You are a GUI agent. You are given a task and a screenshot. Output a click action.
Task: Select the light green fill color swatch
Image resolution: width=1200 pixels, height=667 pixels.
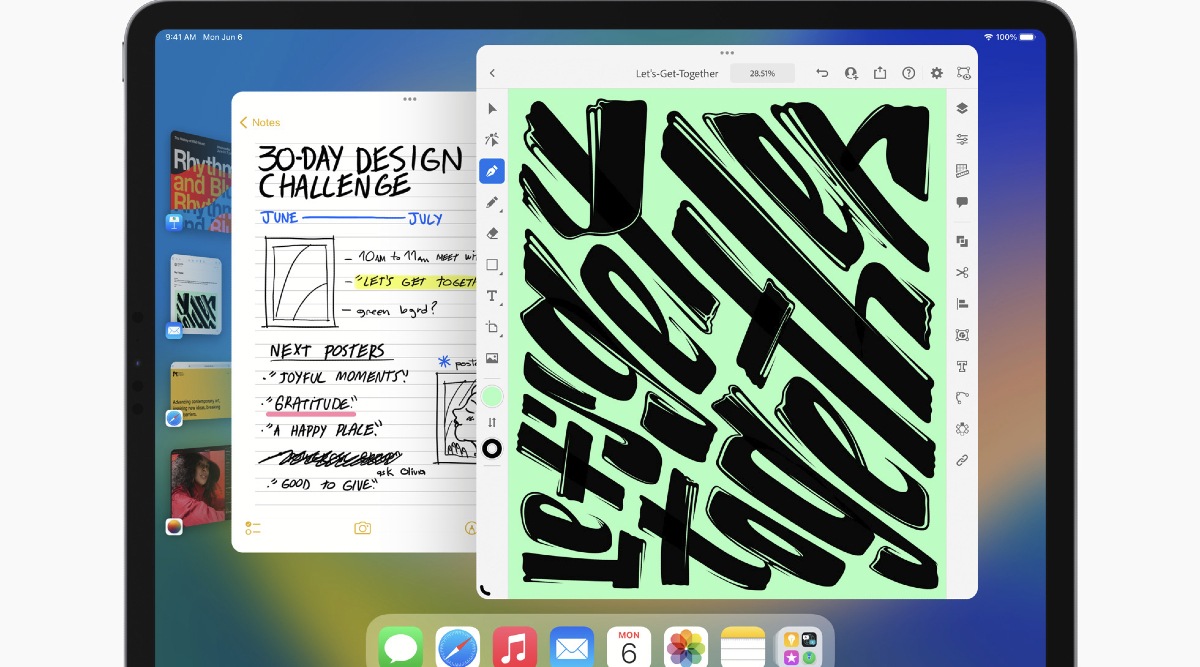pos(492,396)
